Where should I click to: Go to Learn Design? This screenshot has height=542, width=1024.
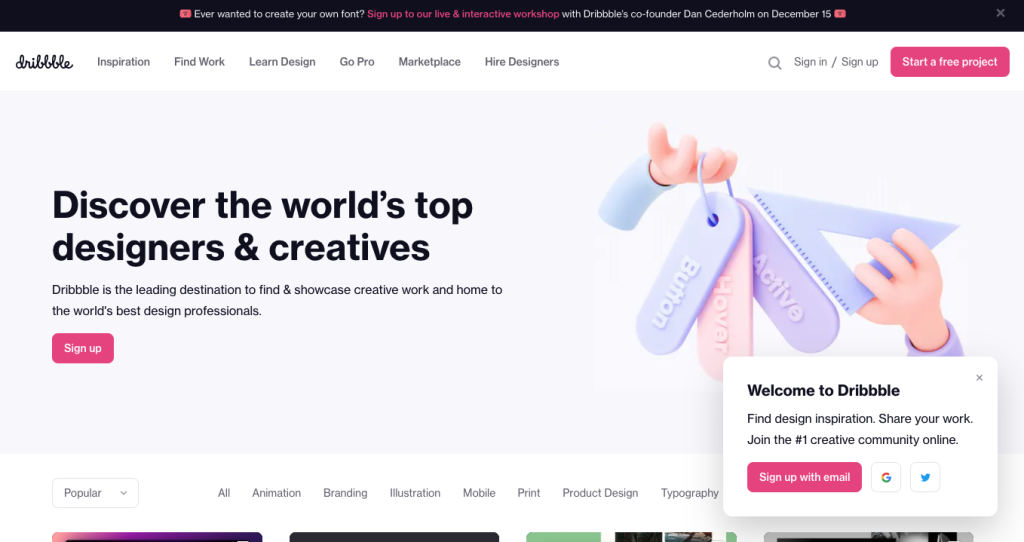tap(282, 62)
